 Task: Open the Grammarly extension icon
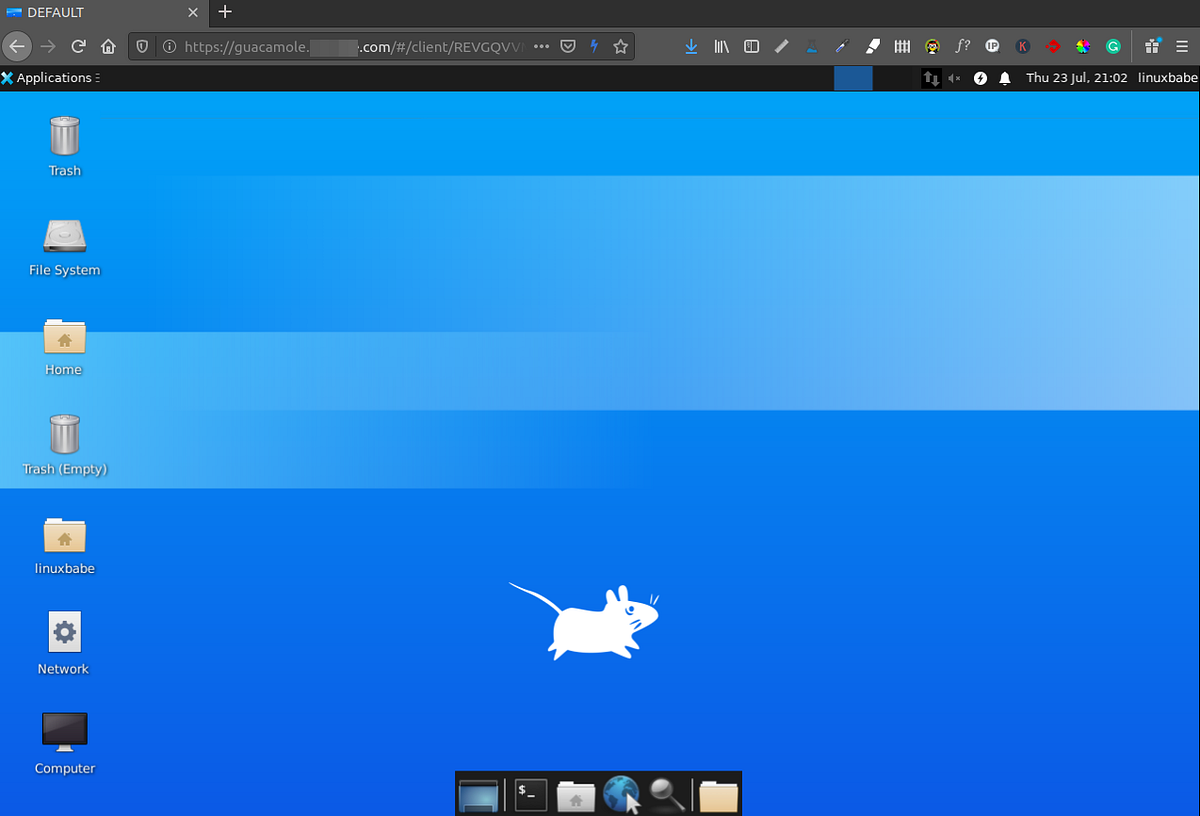1113,46
